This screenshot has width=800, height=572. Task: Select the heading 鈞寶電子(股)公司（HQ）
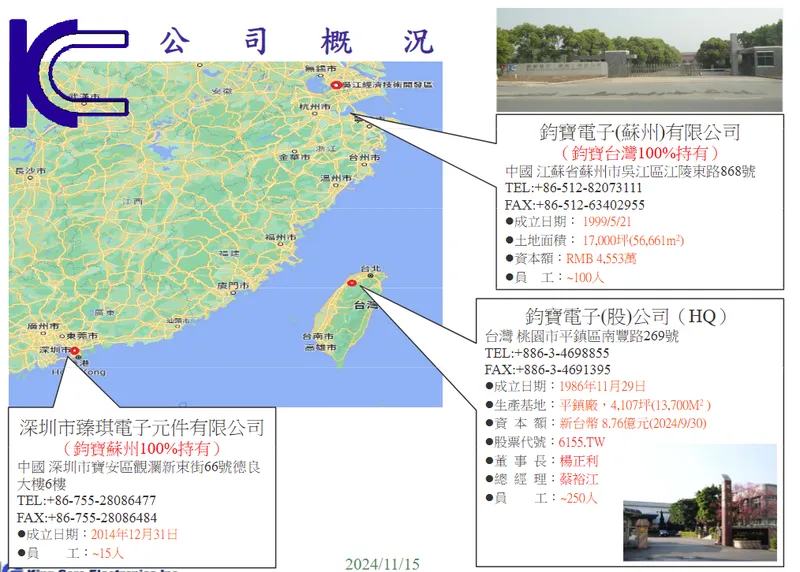pos(628,317)
